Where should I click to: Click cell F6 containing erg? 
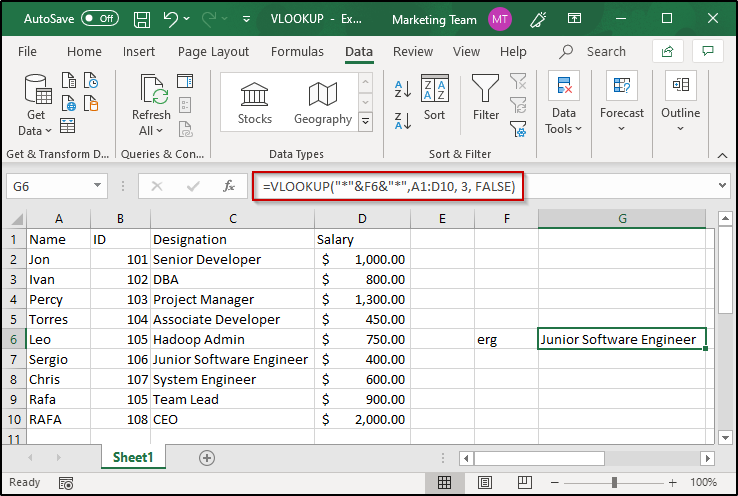pyautogui.click(x=506, y=340)
